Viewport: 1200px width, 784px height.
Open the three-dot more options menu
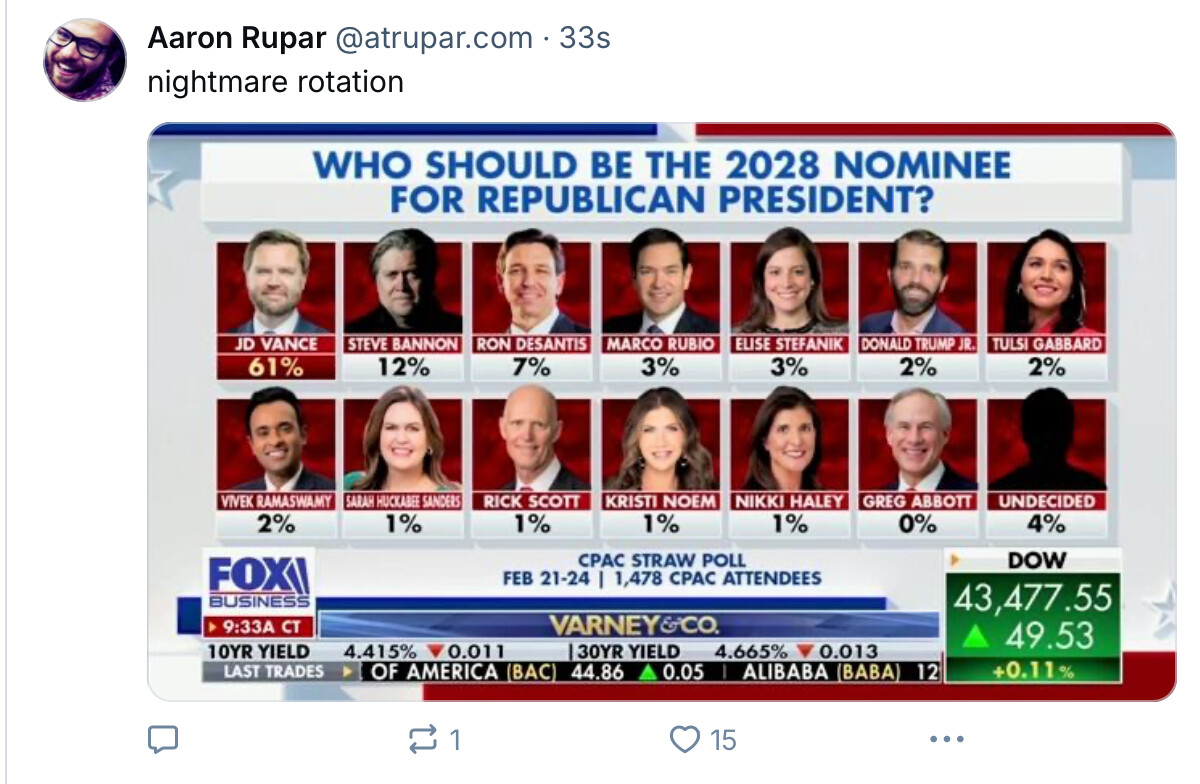[945, 740]
